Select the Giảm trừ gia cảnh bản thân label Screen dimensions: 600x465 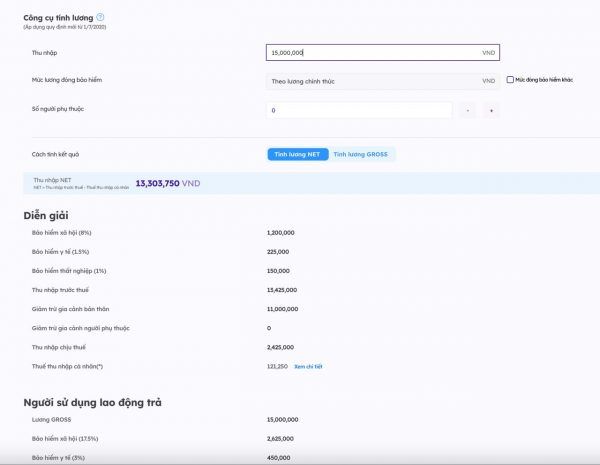click(x=70, y=309)
